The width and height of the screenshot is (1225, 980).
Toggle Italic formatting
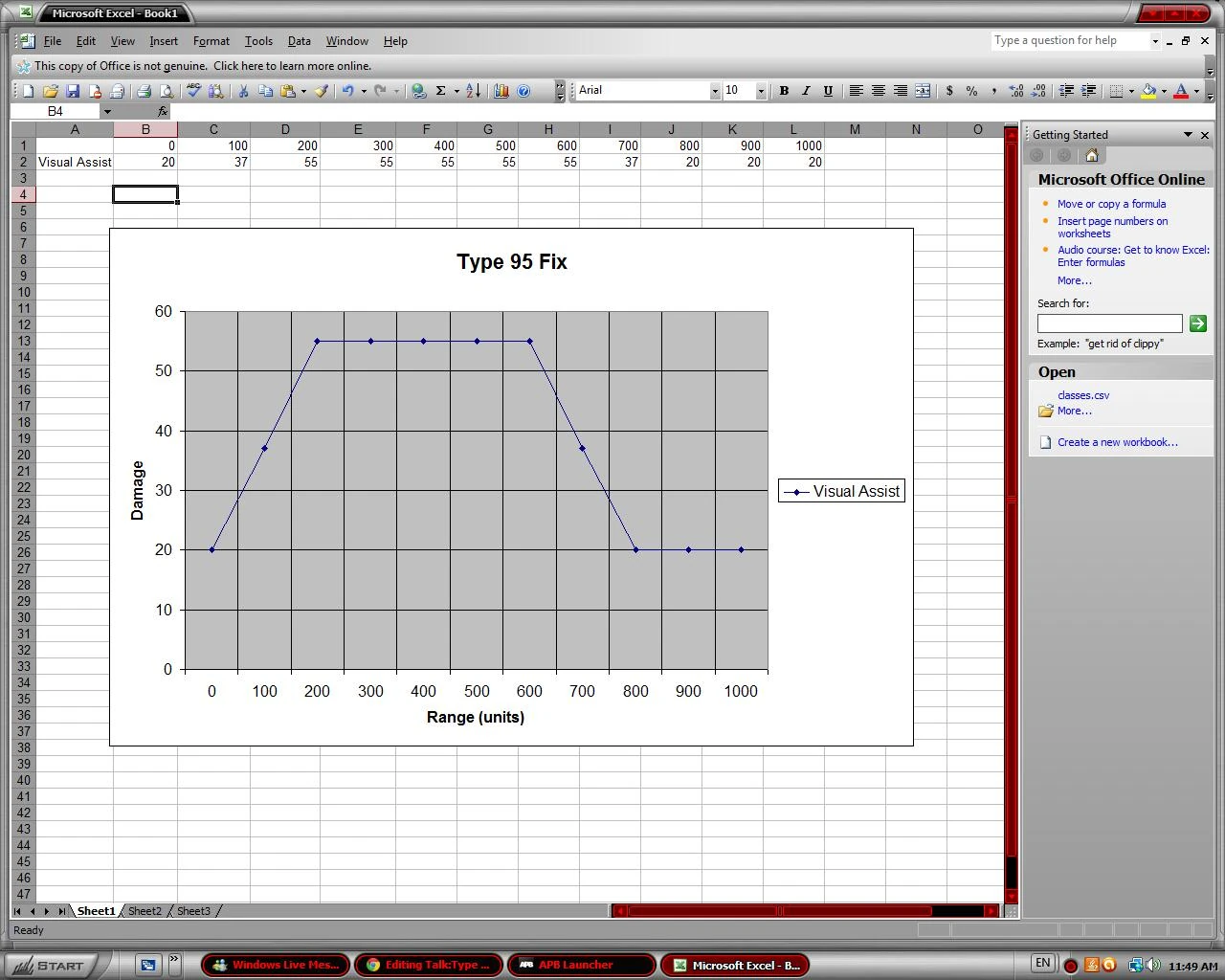click(x=806, y=91)
